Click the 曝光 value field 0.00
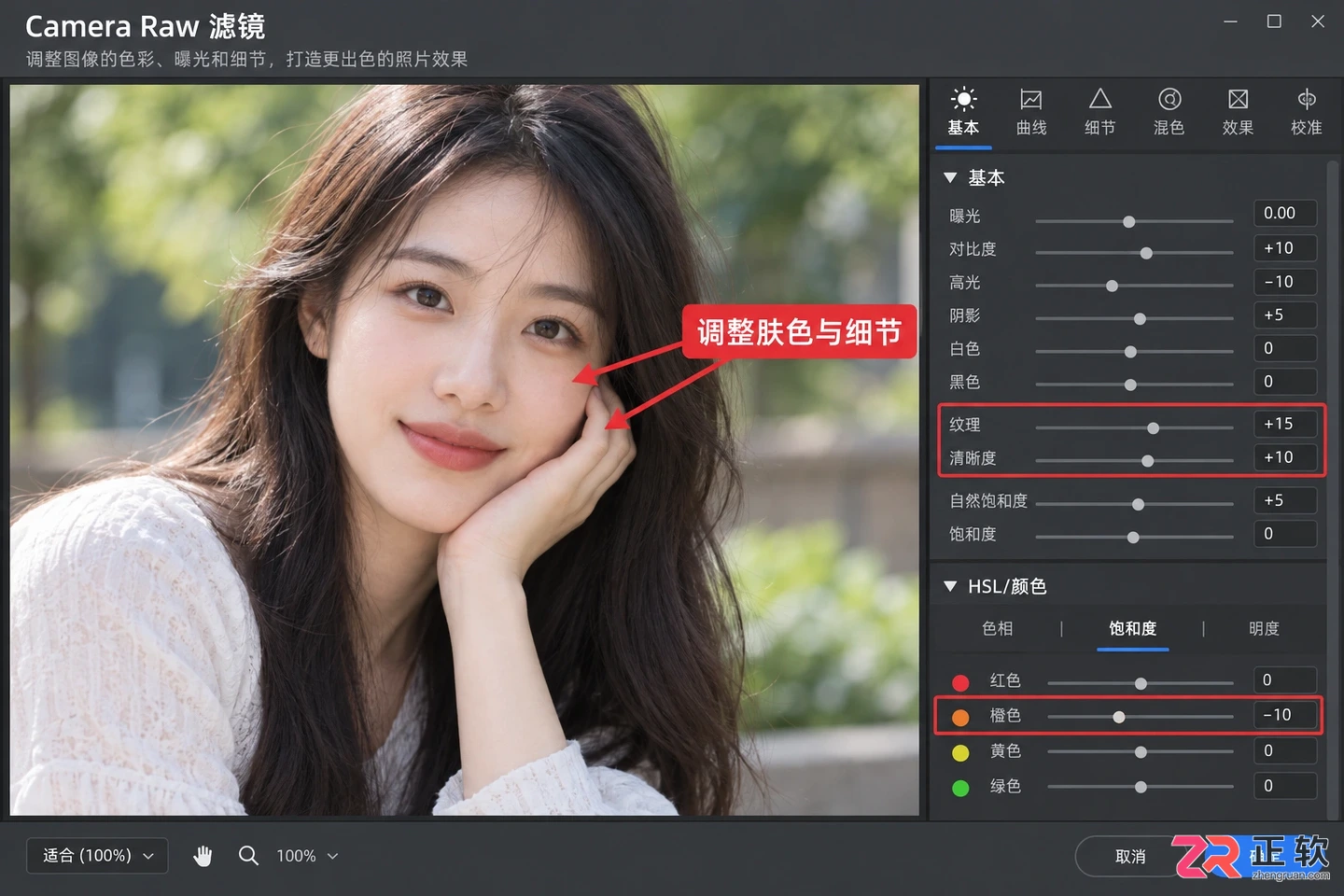Image resolution: width=1344 pixels, height=896 pixels. coord(1285,213)
